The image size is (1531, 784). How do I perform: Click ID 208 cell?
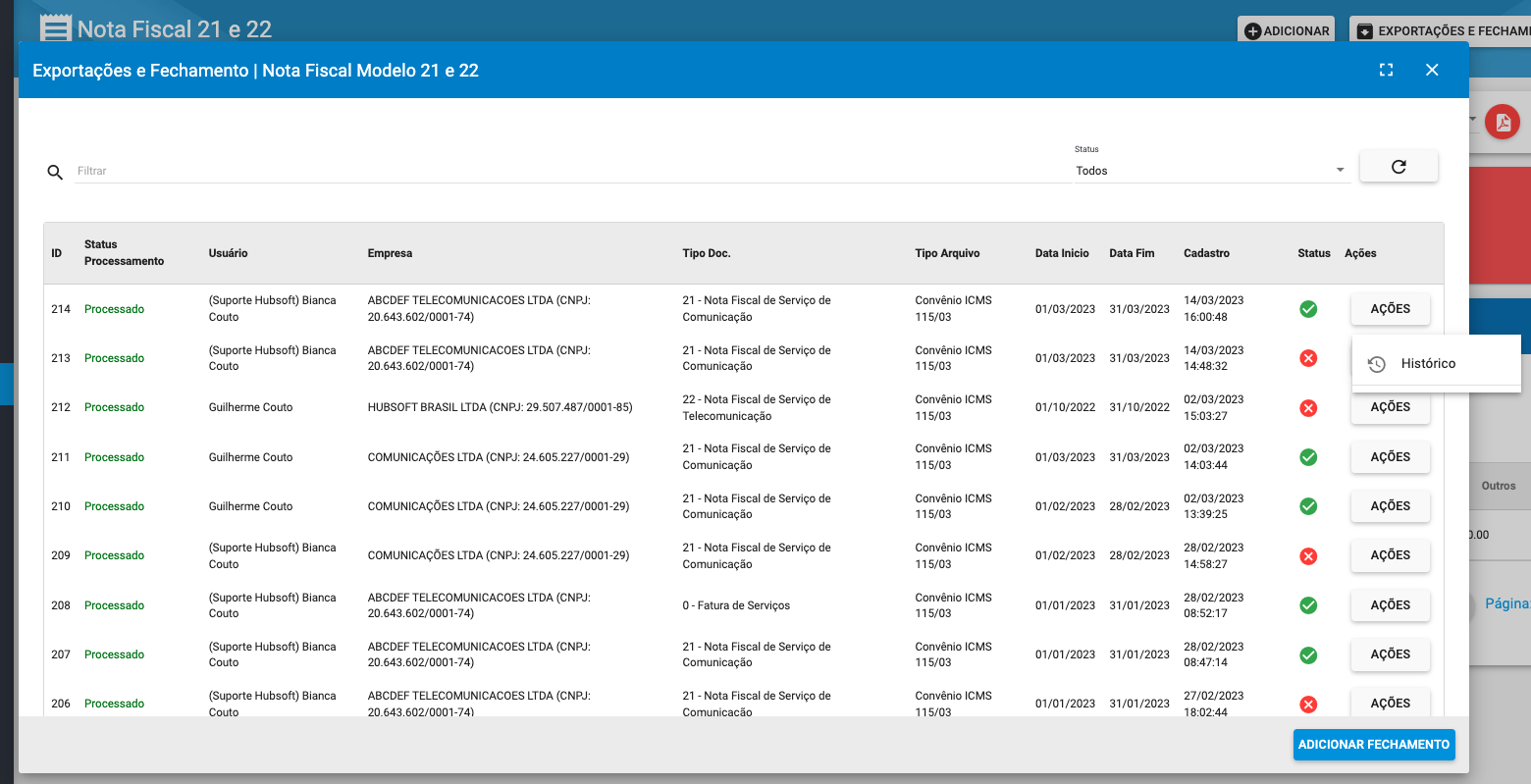click(61, 605)
